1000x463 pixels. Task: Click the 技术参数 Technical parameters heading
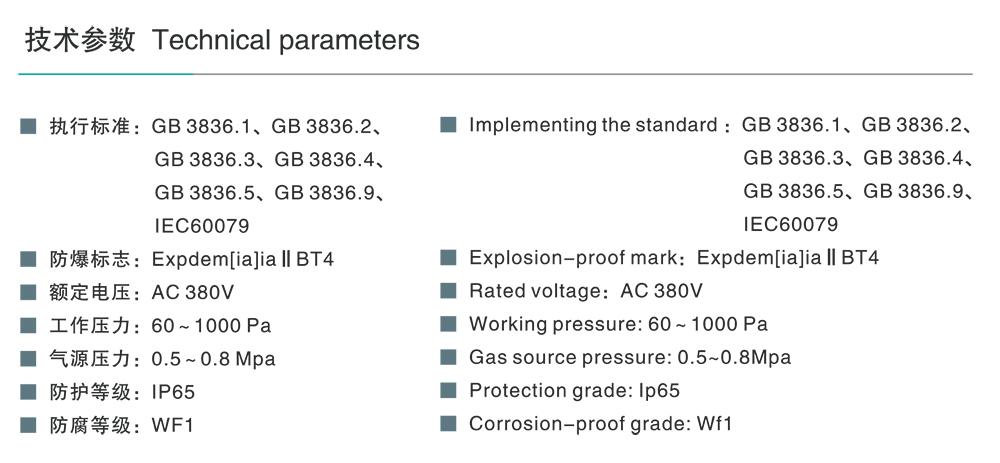click(222, 41)
